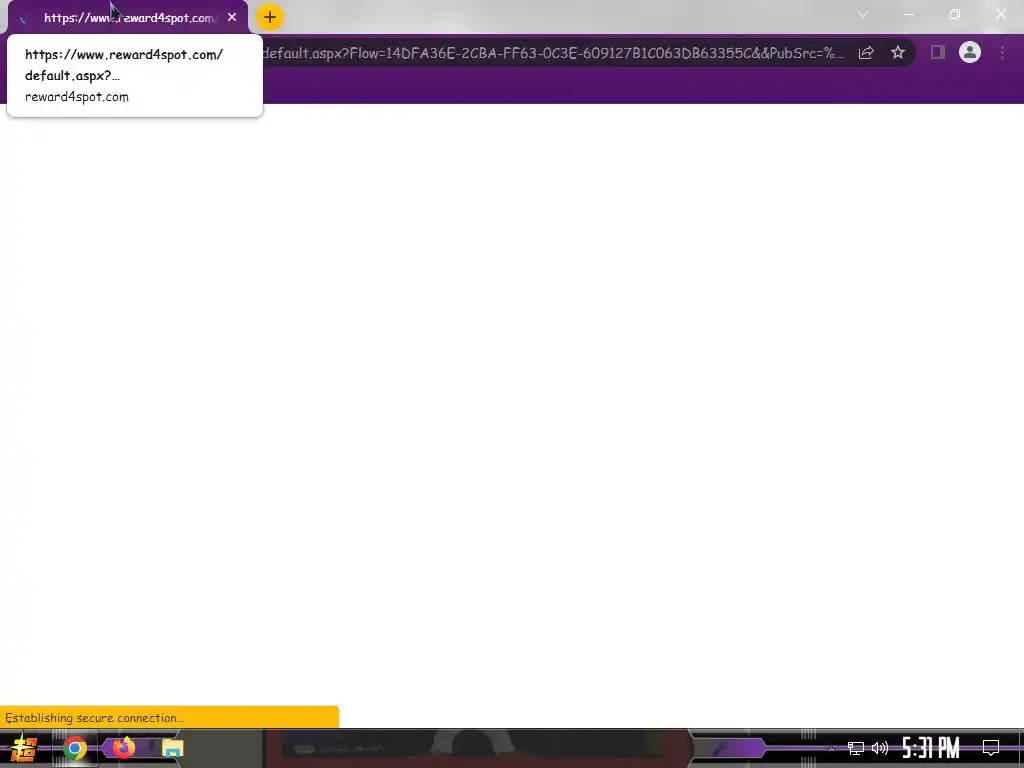Restore down the Chrome window

(955, 14)
